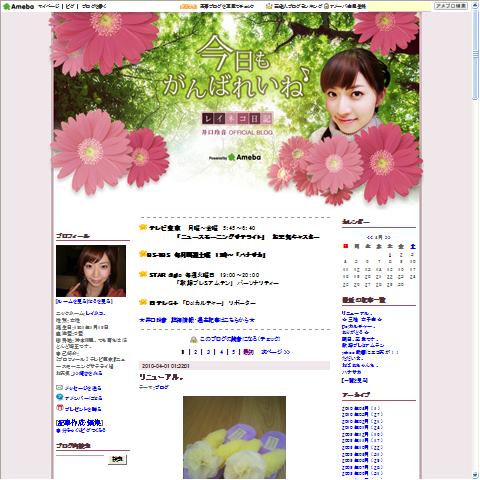Click the scrollbar up arrow
This screenshot has height=480, width=480.
(476, 5)
